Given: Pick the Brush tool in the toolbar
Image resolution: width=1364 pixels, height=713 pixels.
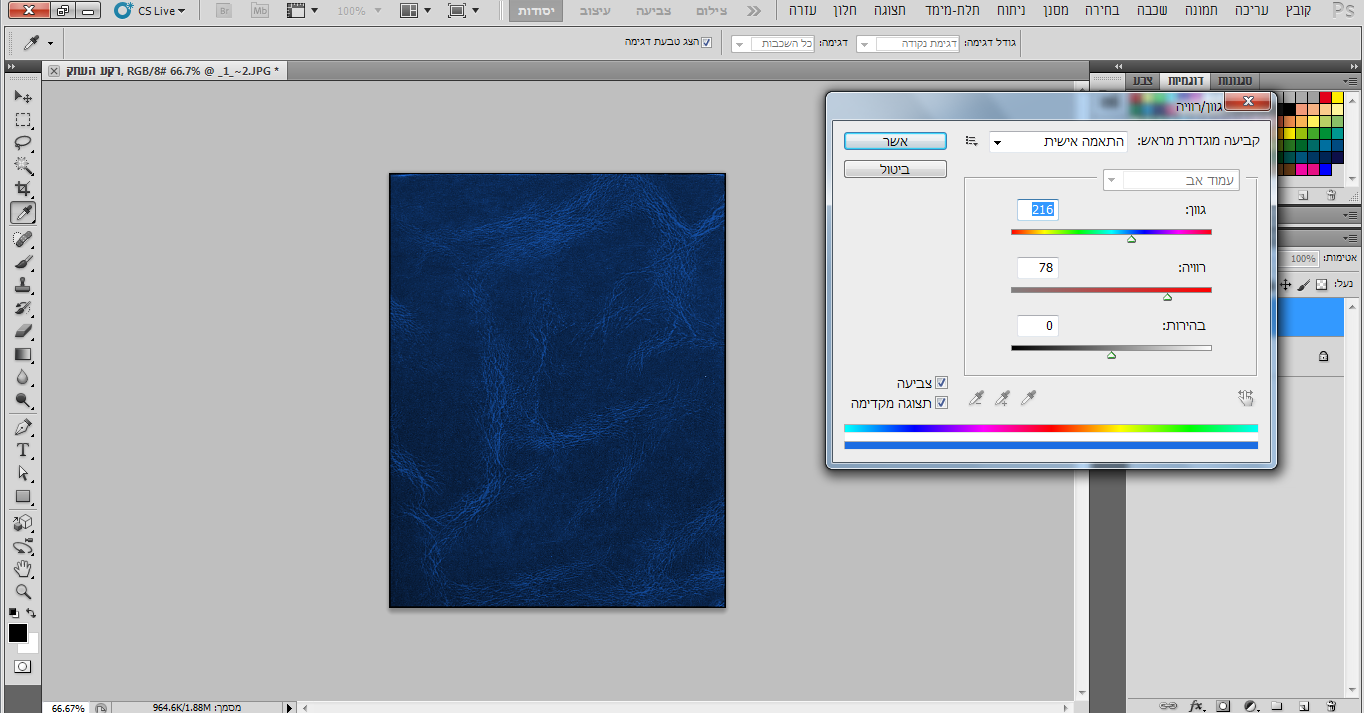Looking at the screenshot, I should tap(23, 262).
